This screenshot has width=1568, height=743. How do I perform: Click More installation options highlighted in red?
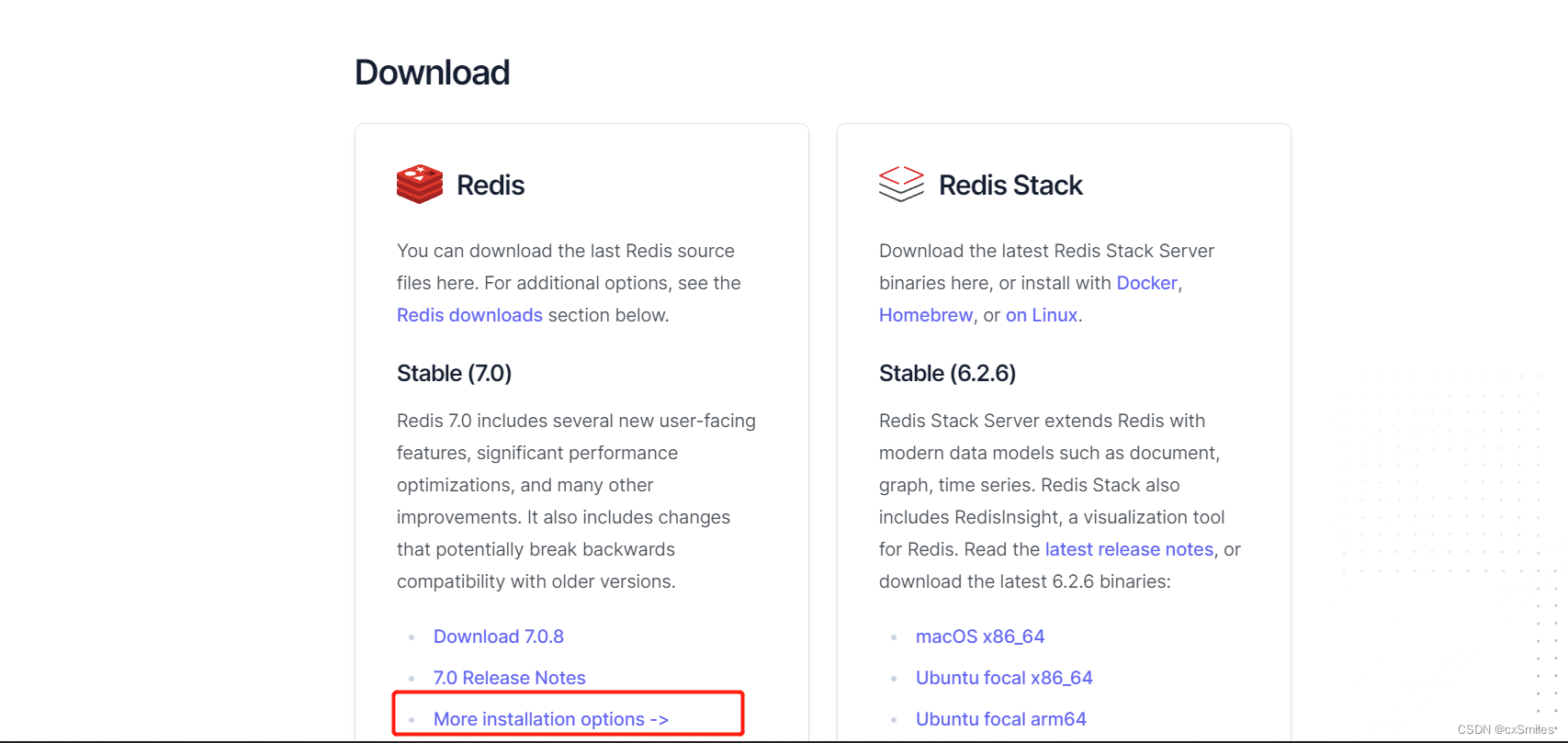[x=549, y=719]
